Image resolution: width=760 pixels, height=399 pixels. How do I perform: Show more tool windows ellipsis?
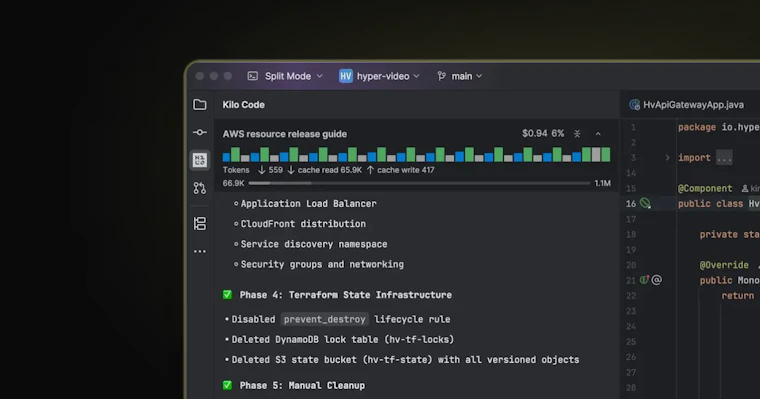[200, 251]
